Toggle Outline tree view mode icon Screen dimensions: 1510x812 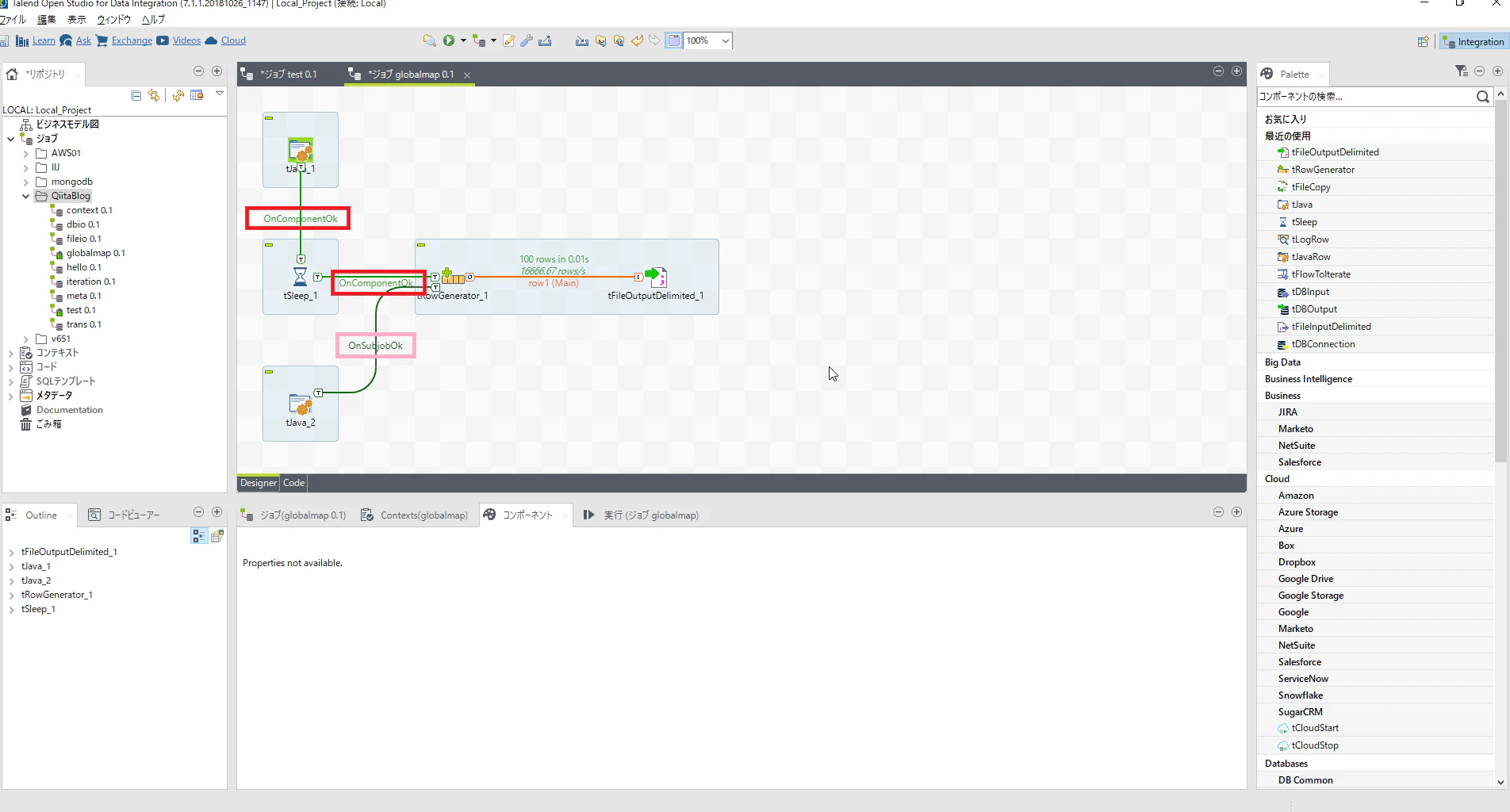[x=199, y=537]
